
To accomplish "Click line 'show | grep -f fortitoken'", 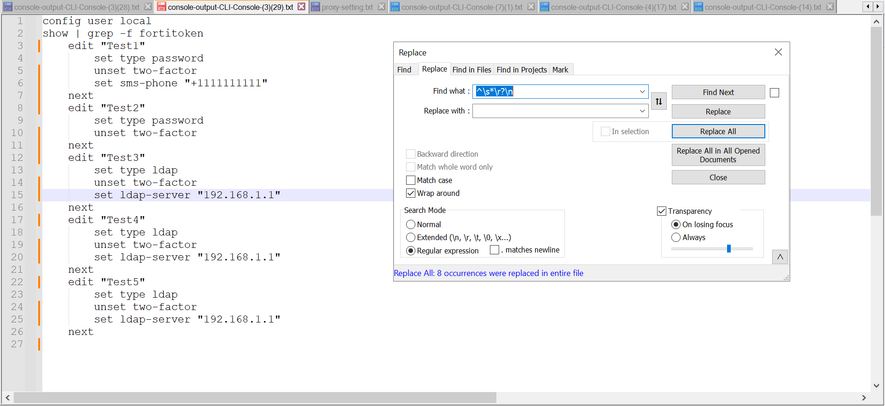I will pos(122,33).
